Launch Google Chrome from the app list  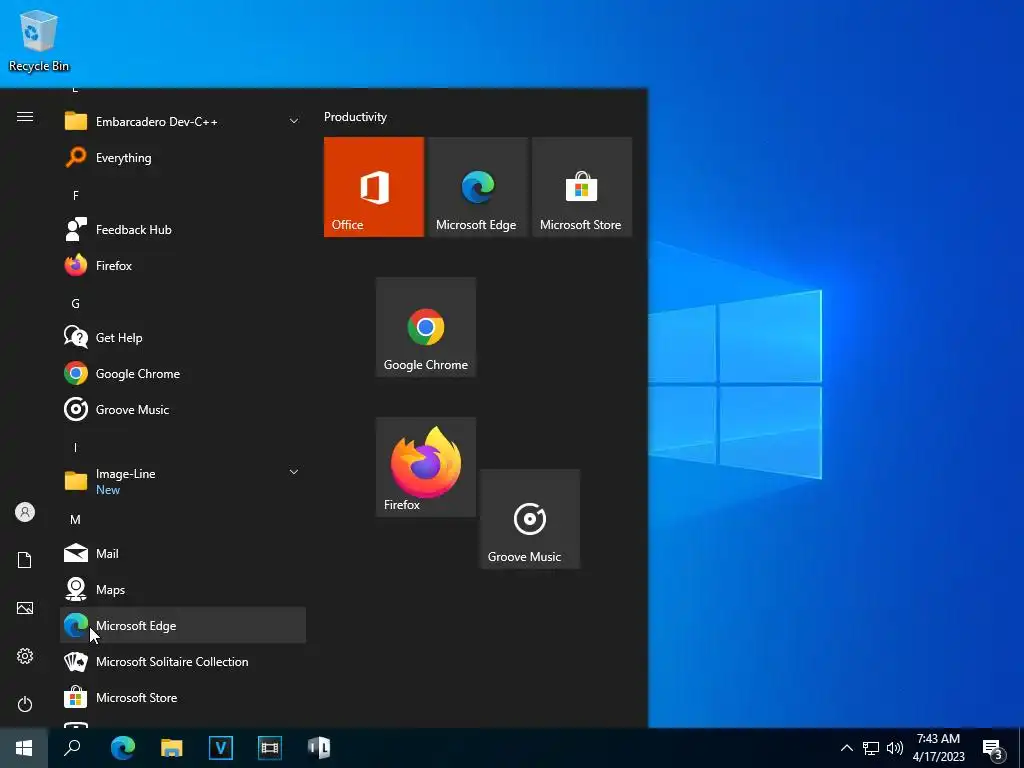coord(183,374)
